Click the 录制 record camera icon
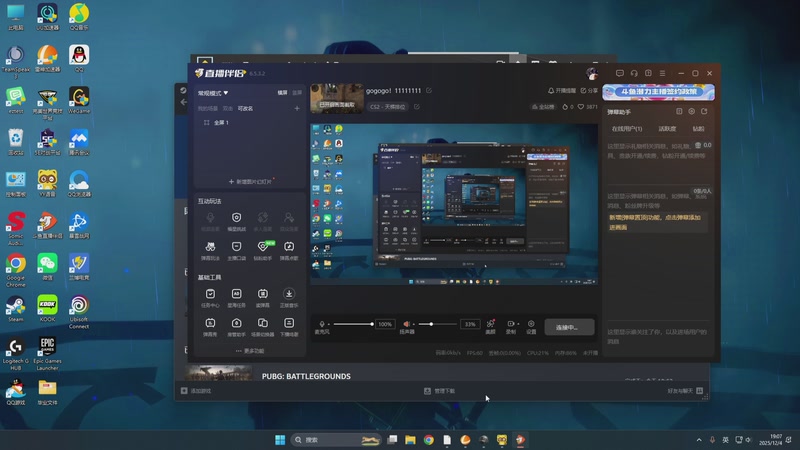 (x=510, y=324)
